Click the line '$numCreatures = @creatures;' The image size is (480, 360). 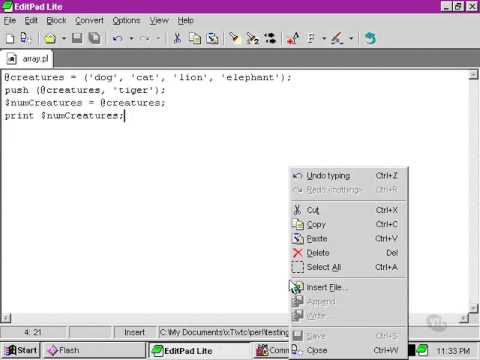point(85,103)
